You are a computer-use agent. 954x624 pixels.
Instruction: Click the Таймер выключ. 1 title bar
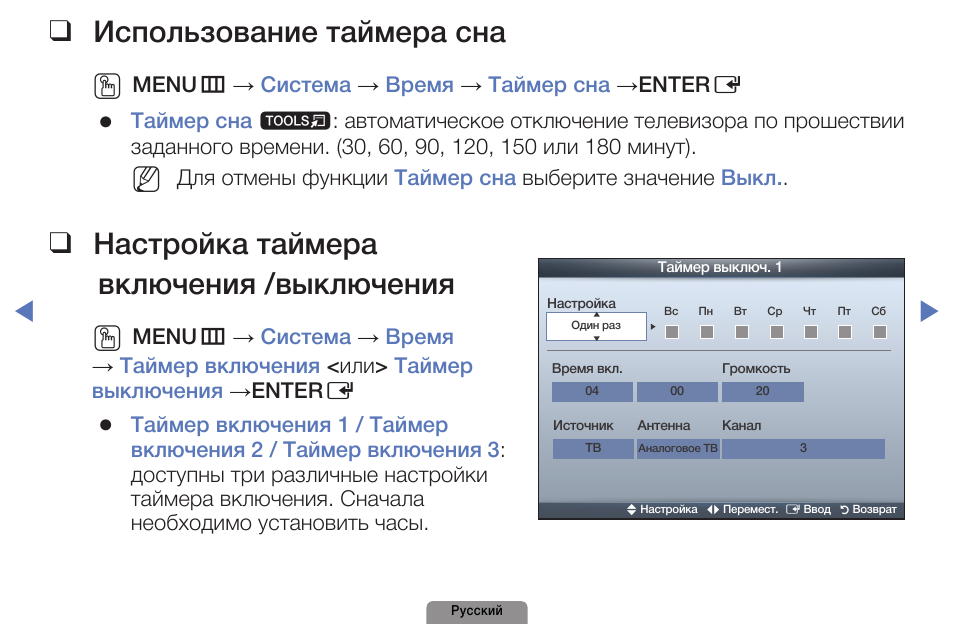coord(722,265)
